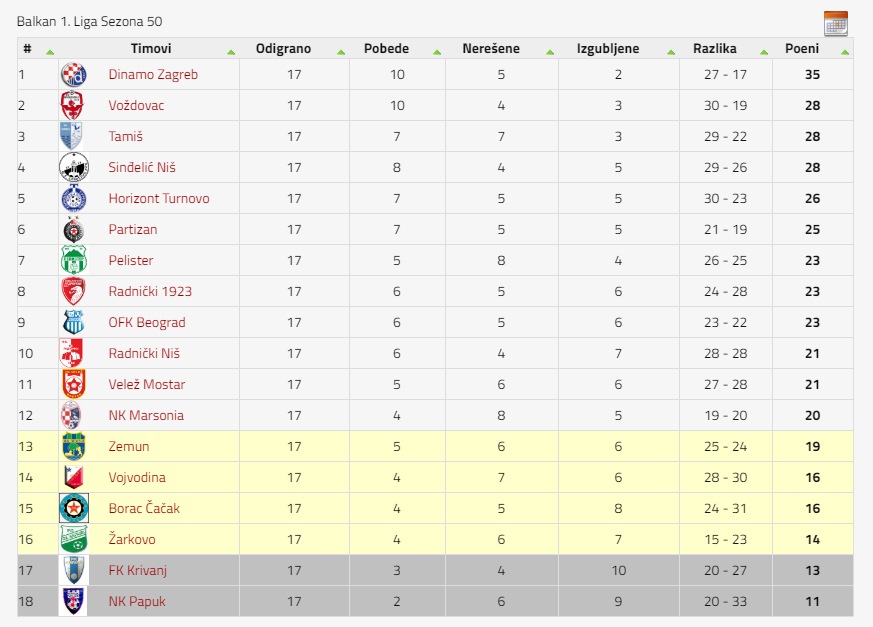This screenshot has width=873, height=627.
Task: Open the Sinđelić Niš team link
Action: click(142, 167)
